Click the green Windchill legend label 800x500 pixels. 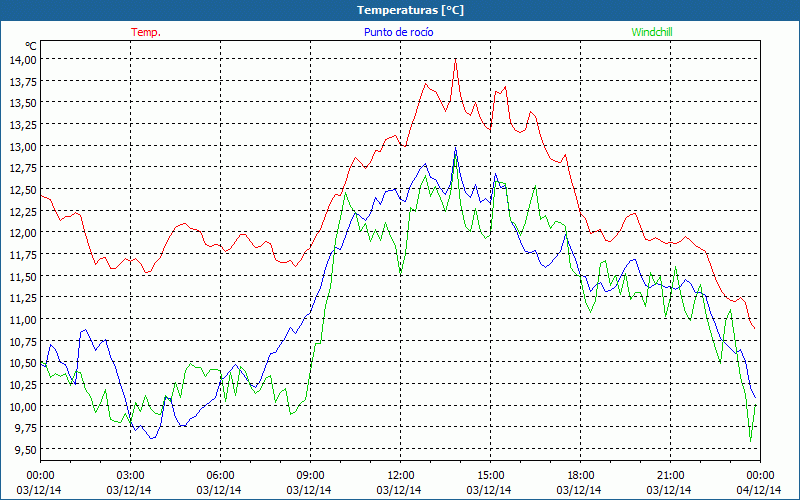pos(652,32)
